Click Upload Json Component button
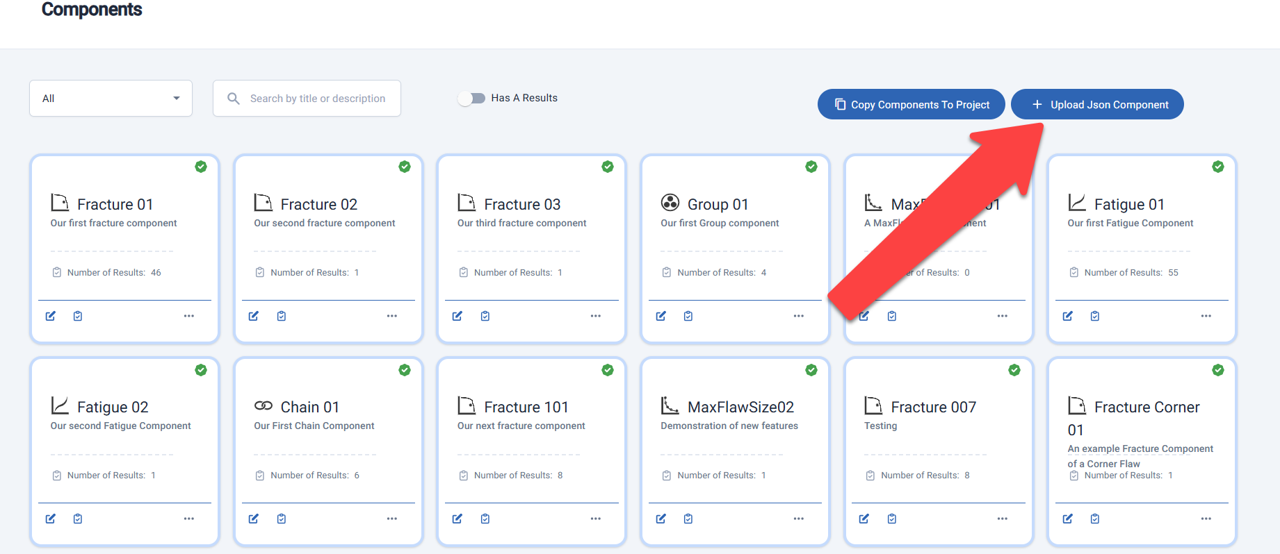The height and width of the screenshot is (554, 1280). (1097, 105)
